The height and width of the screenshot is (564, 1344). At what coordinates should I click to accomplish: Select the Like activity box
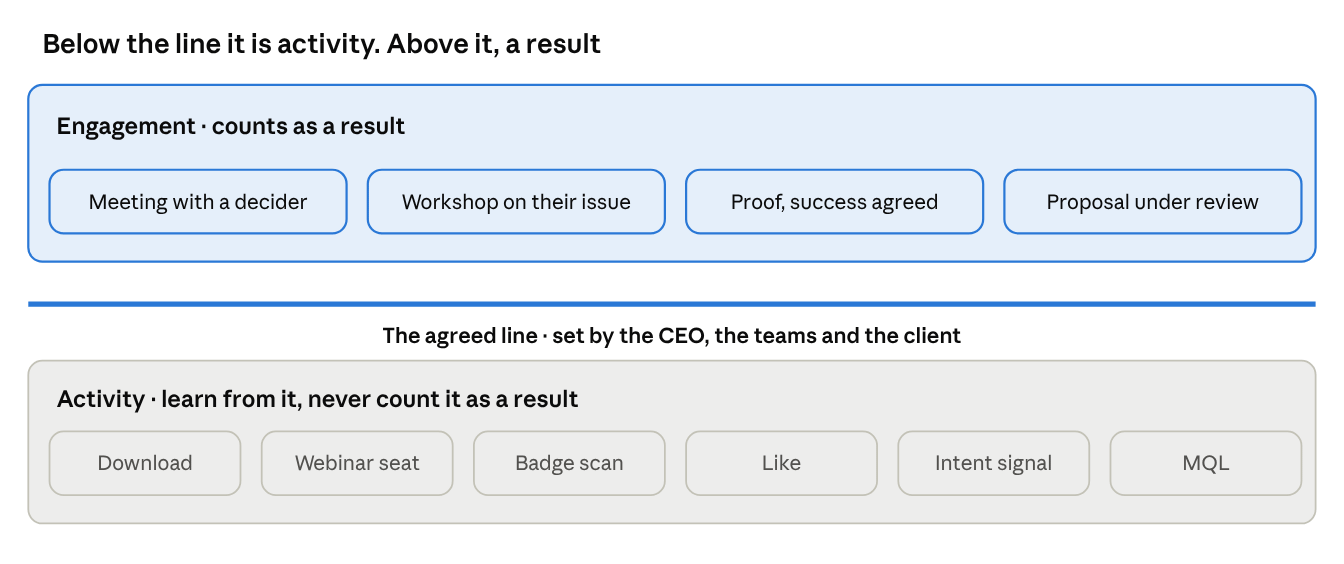click(781, 463)
